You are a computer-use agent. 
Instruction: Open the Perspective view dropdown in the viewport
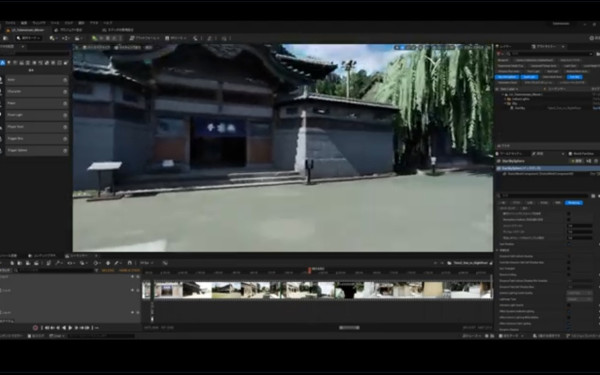click(97, 47)
